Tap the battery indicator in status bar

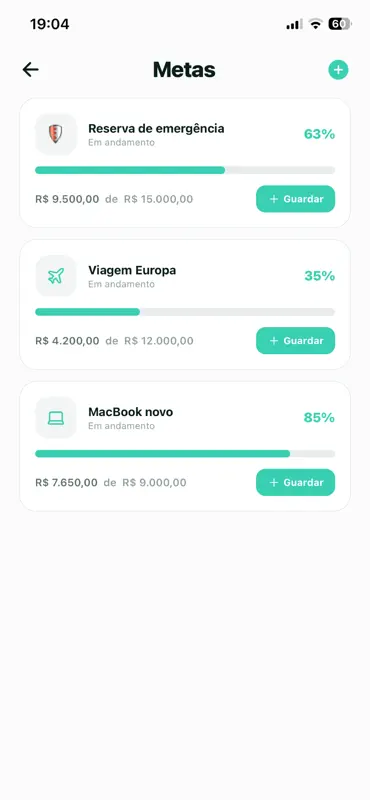tap(340, 24)
